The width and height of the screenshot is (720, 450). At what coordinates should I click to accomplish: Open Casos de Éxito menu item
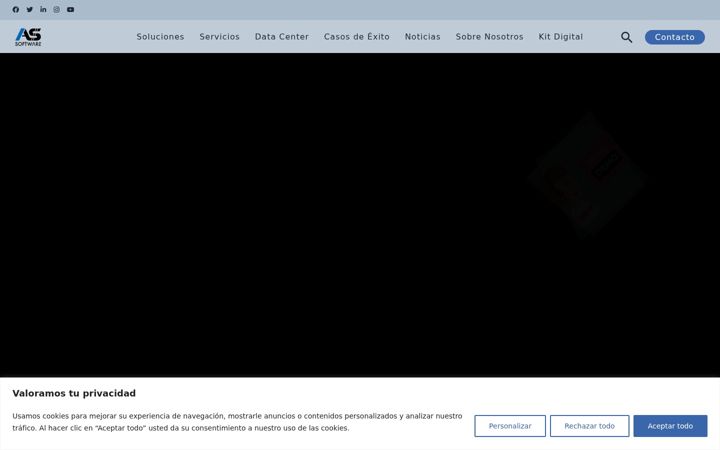357,37
